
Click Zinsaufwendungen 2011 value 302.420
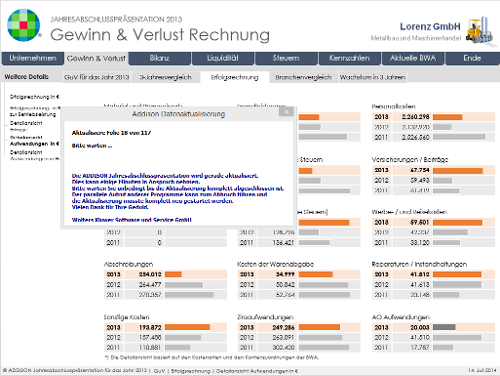[x=284, y=348]
